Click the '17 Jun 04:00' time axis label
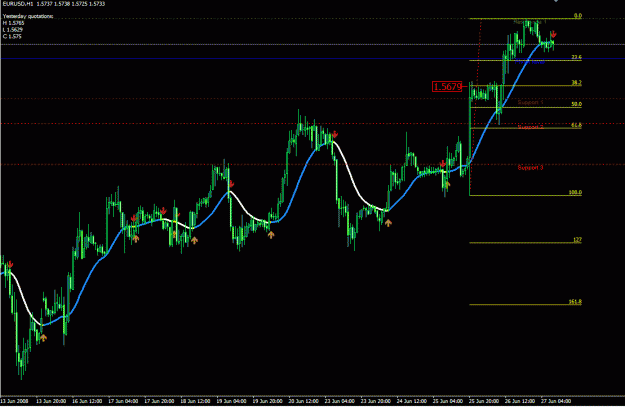The image size is (625, 407). (123, 401)
